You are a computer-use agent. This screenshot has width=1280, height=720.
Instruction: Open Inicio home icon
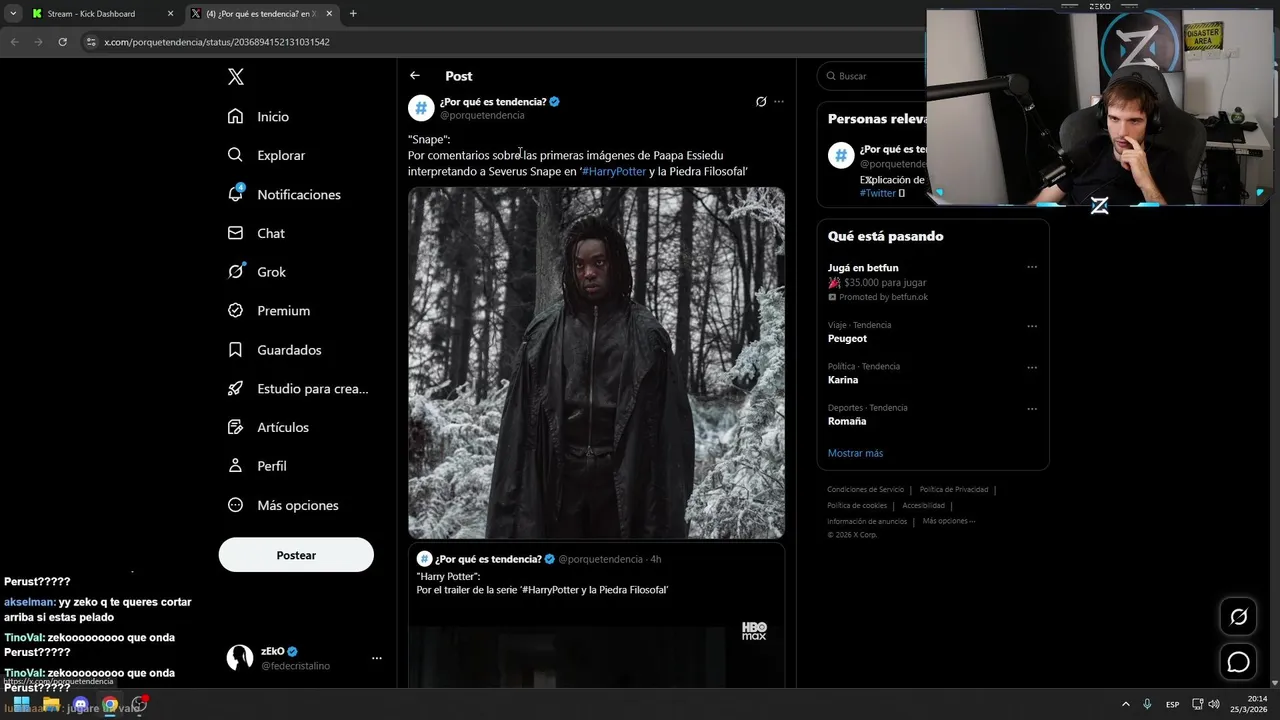point(235,116)
